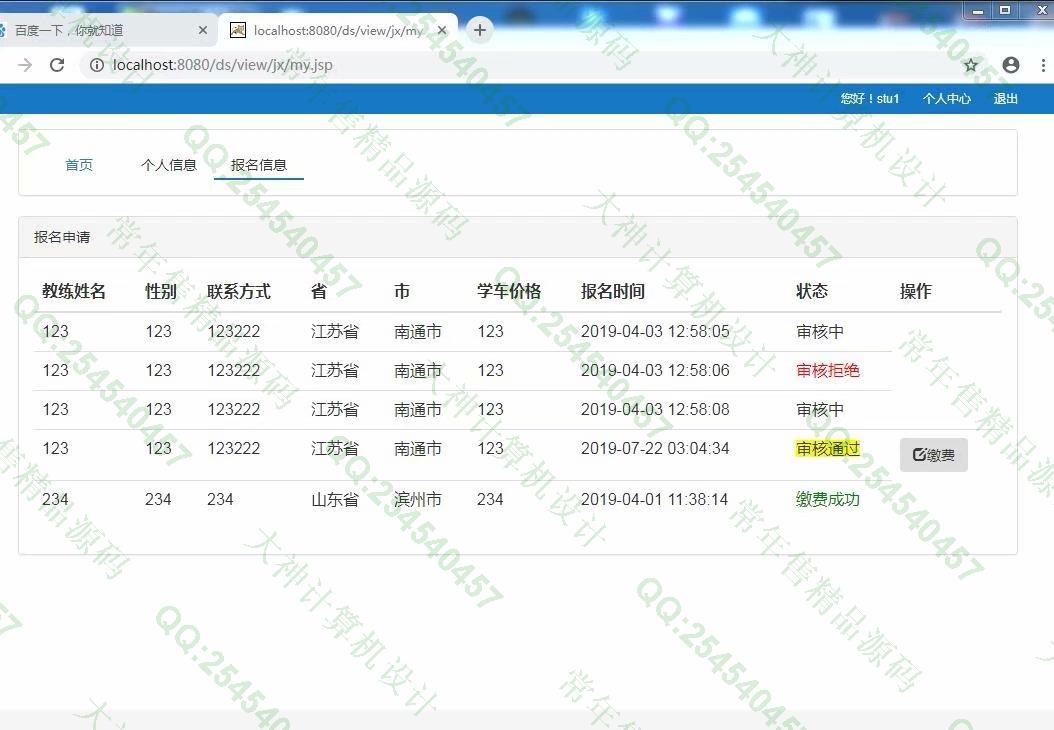Viewport: 1054px width, 730px height.
Task: Click the 省 column header
Action: pyautogui.click(x=319, y=291)
